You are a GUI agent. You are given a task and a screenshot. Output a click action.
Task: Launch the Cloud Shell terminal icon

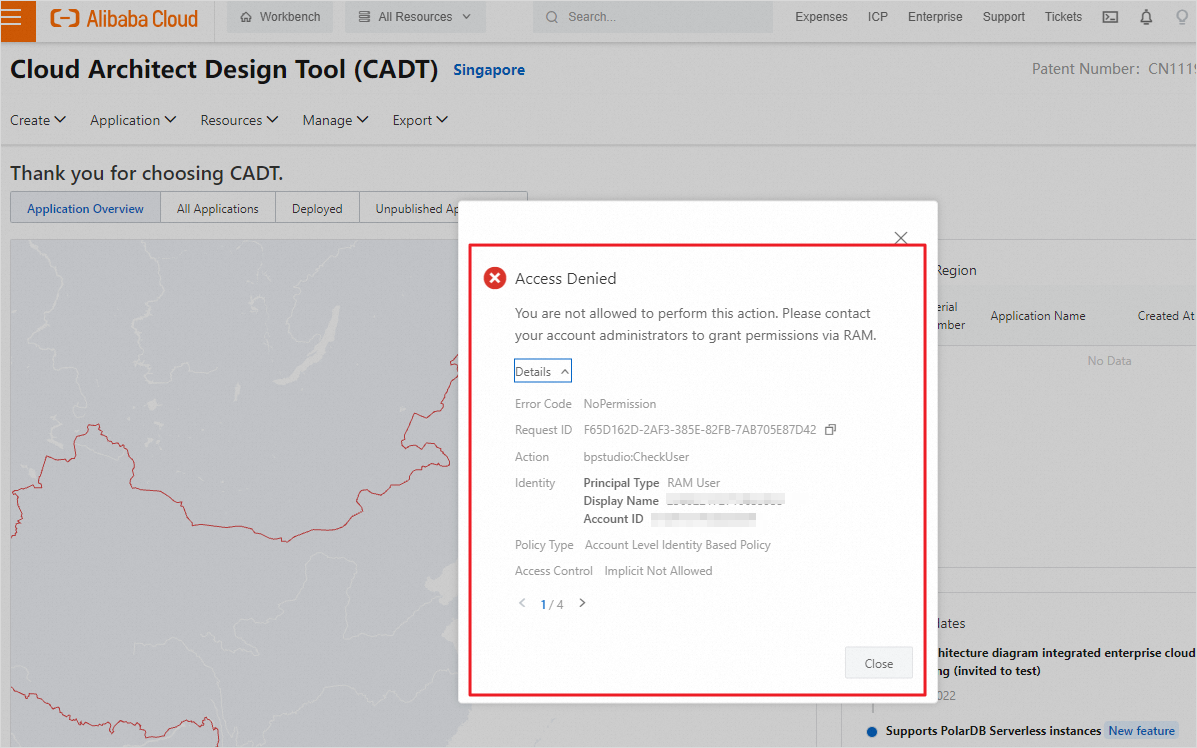coord(1110,17)
